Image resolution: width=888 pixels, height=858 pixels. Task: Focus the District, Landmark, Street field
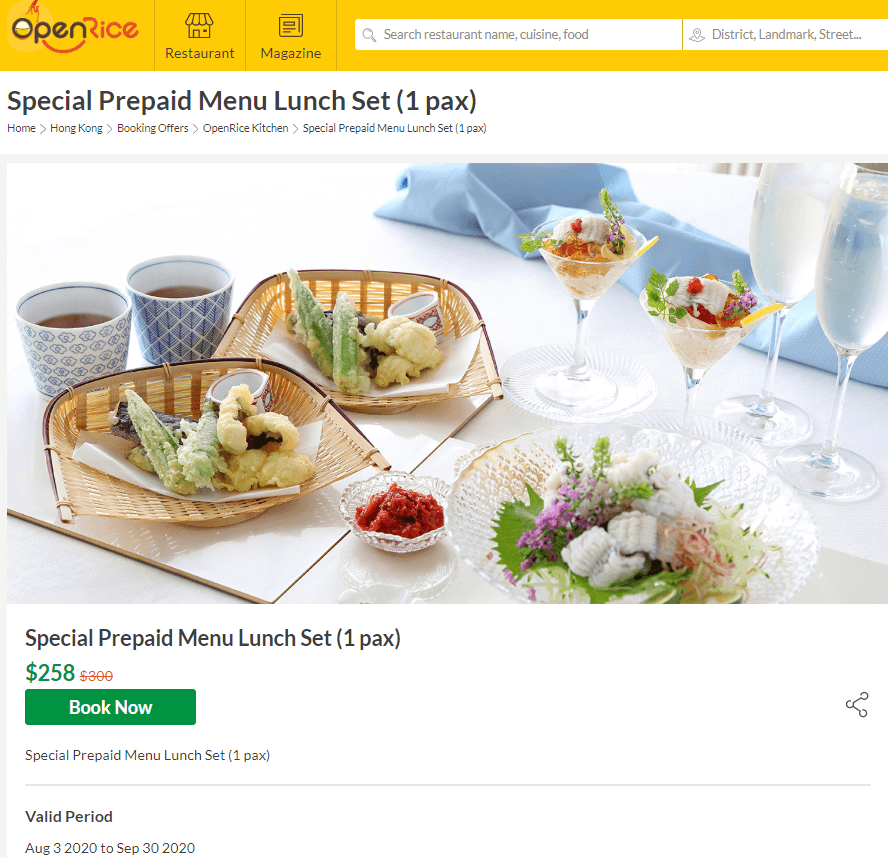click(x=785, y=35)
